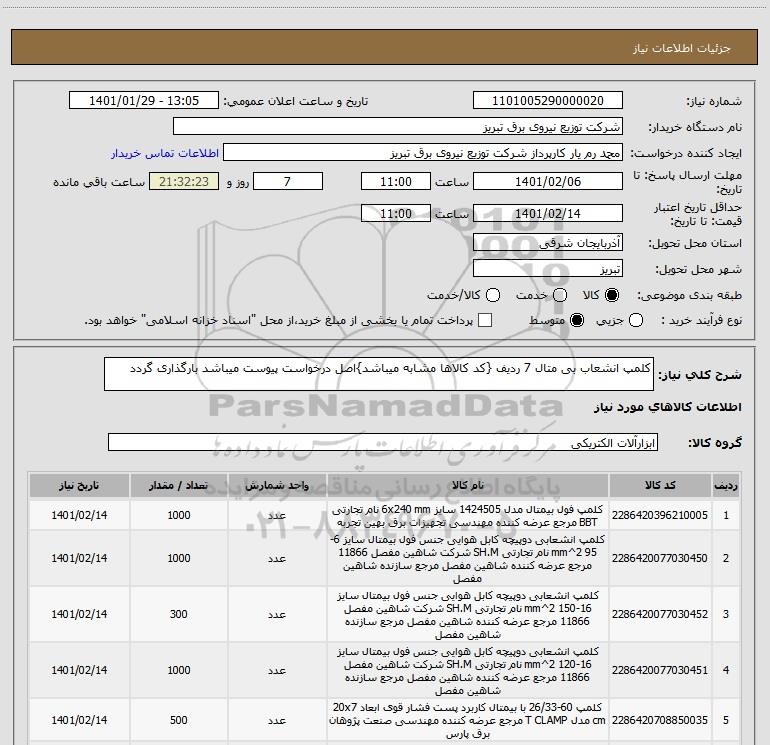Click the کد کالا column header
770x745 pixels.
(660, 485)
